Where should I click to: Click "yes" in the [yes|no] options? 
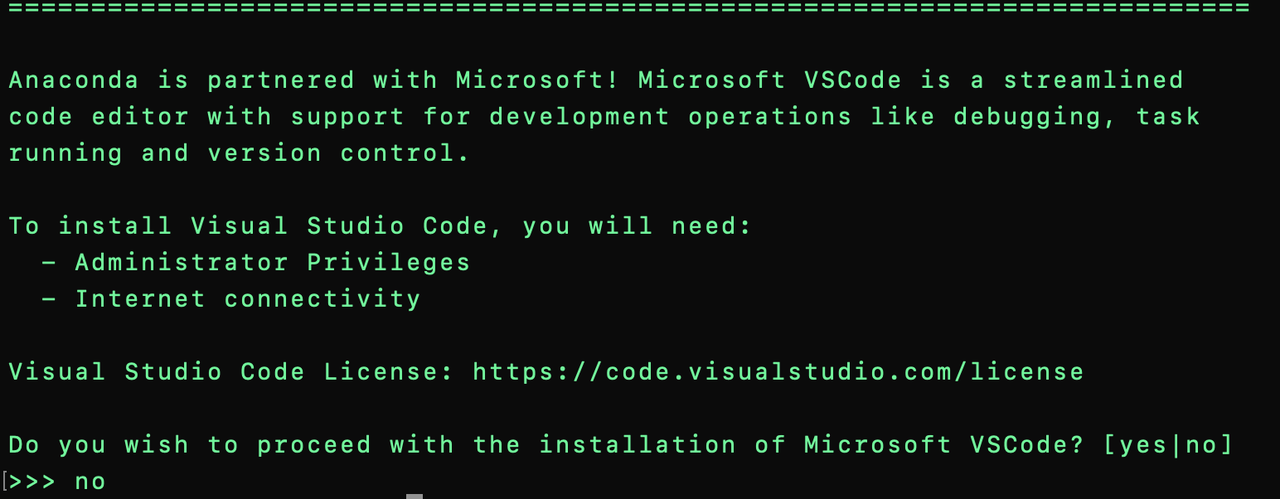point(1148,445)
